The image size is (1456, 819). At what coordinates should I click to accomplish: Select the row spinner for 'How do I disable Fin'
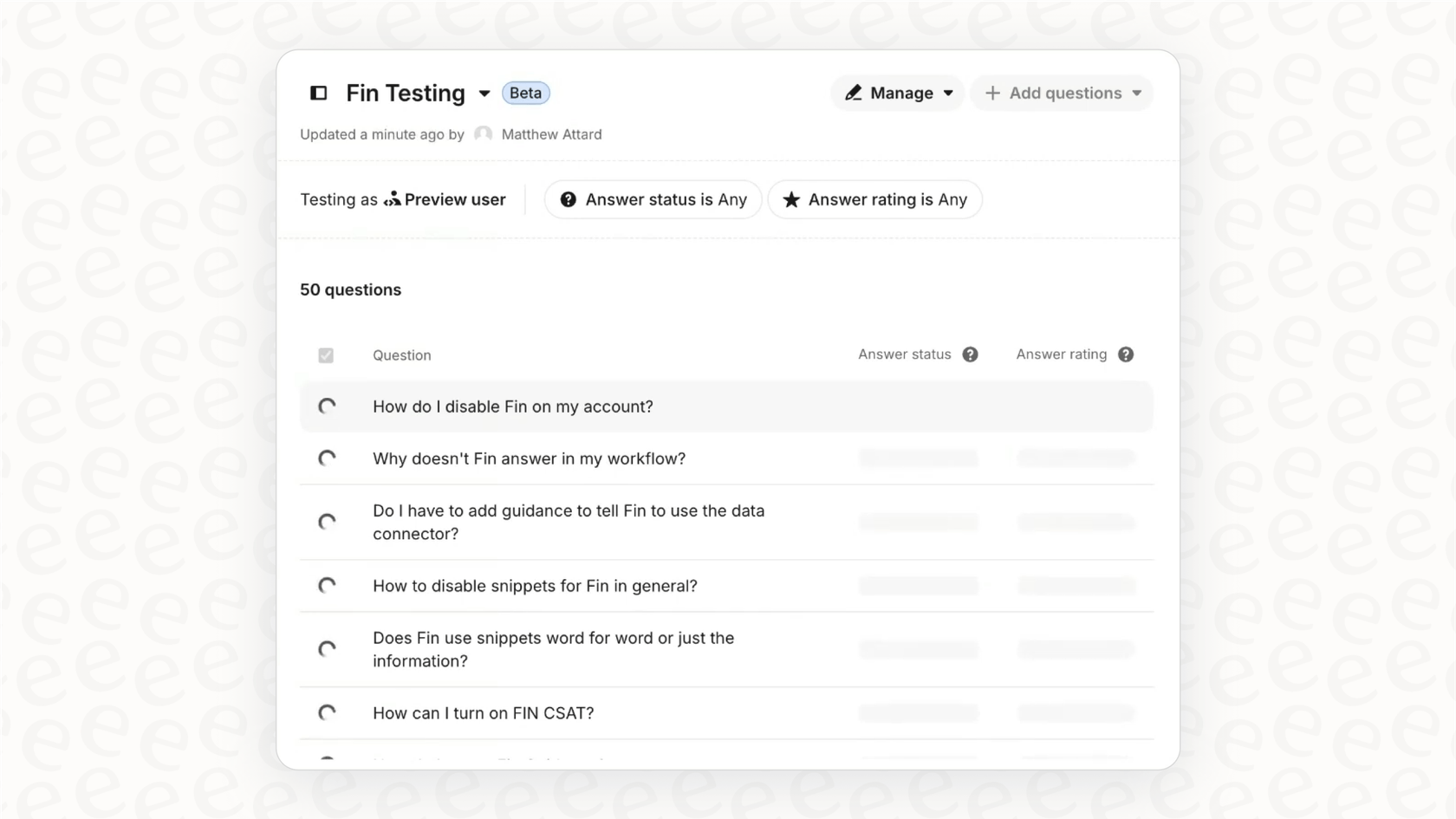coord(327,406)
